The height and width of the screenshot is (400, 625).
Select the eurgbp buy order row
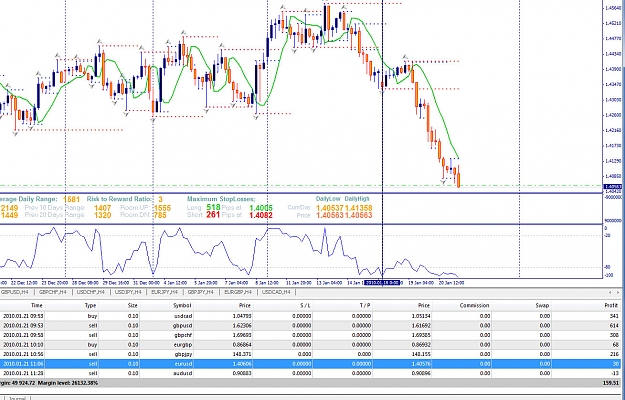coord(311,345)
